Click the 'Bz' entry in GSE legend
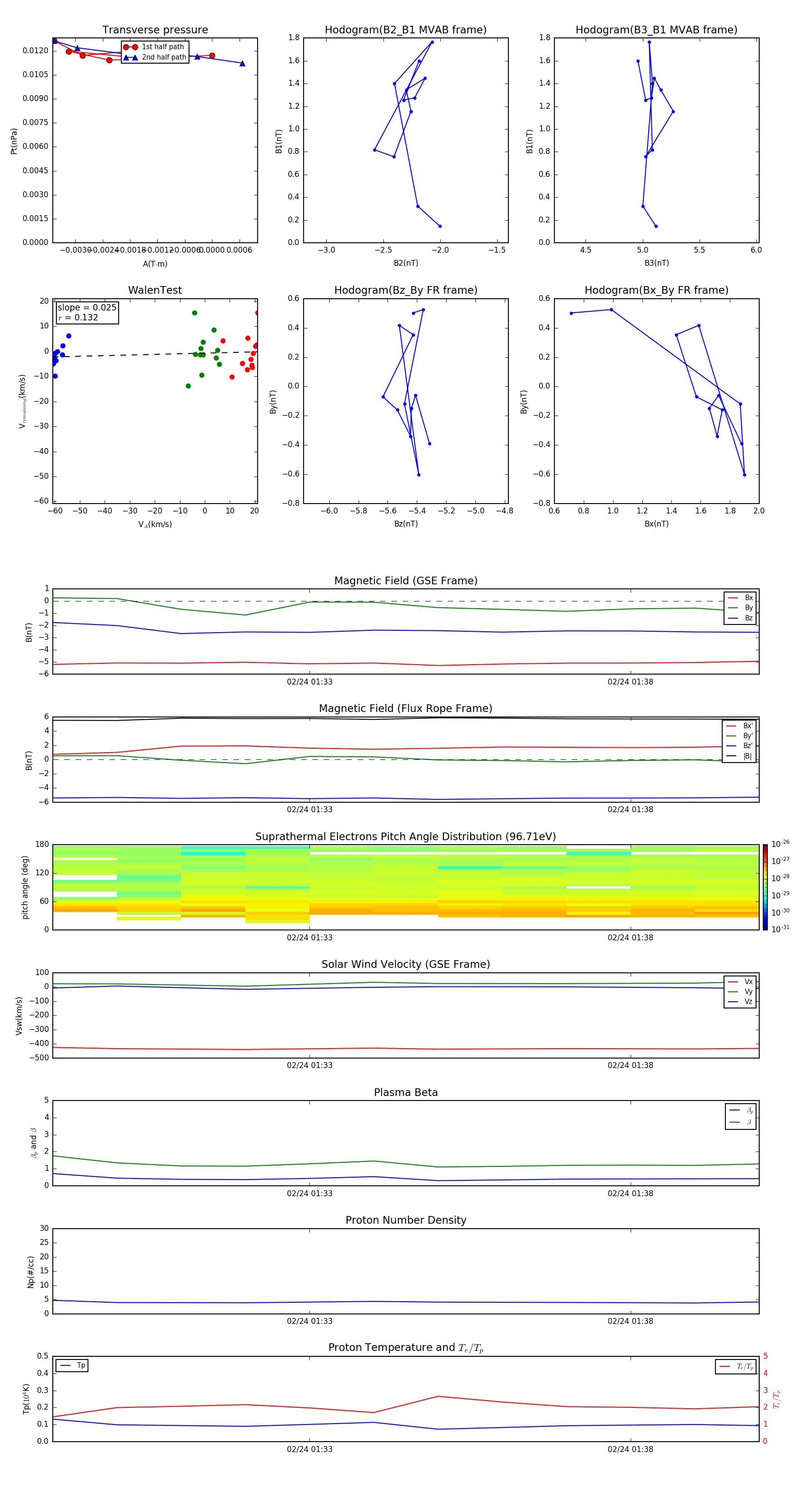This screenshot has height=1489, width=812. click(740, 618)
